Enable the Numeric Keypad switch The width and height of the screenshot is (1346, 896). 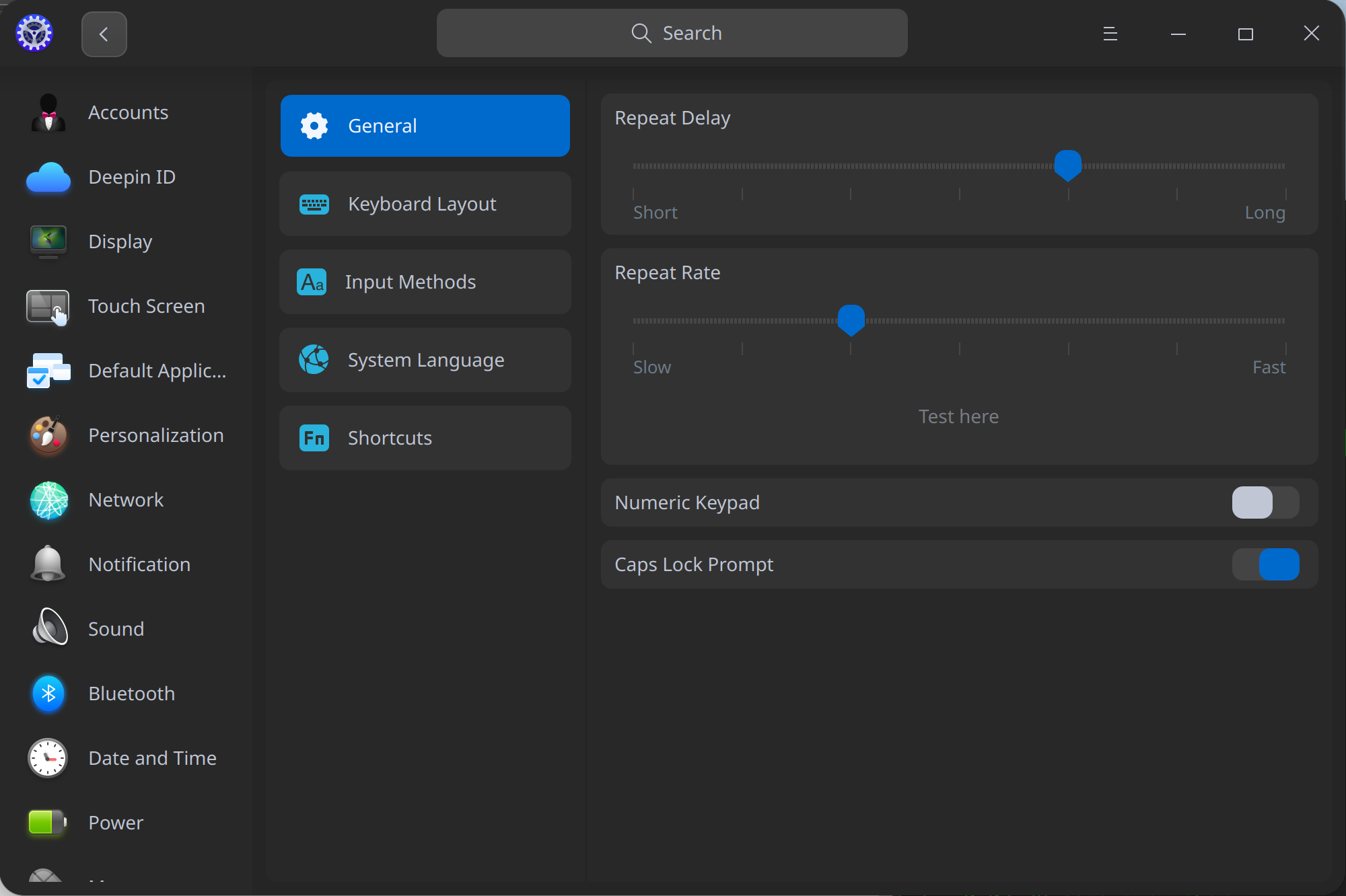1265,502
